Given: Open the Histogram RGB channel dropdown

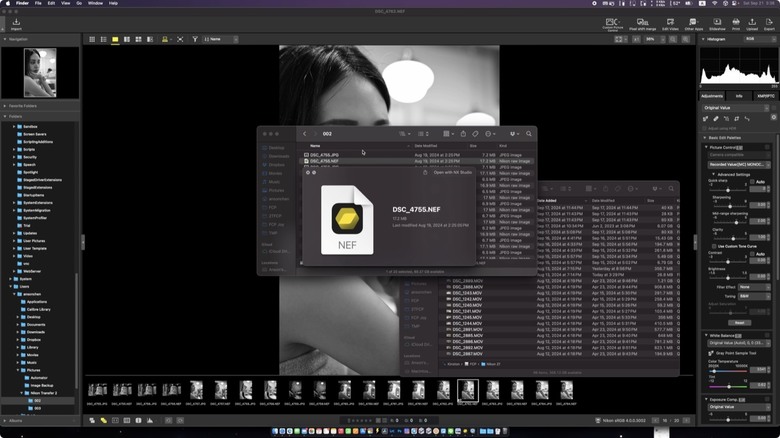Looking at the screenshot, I should (760, 39).
